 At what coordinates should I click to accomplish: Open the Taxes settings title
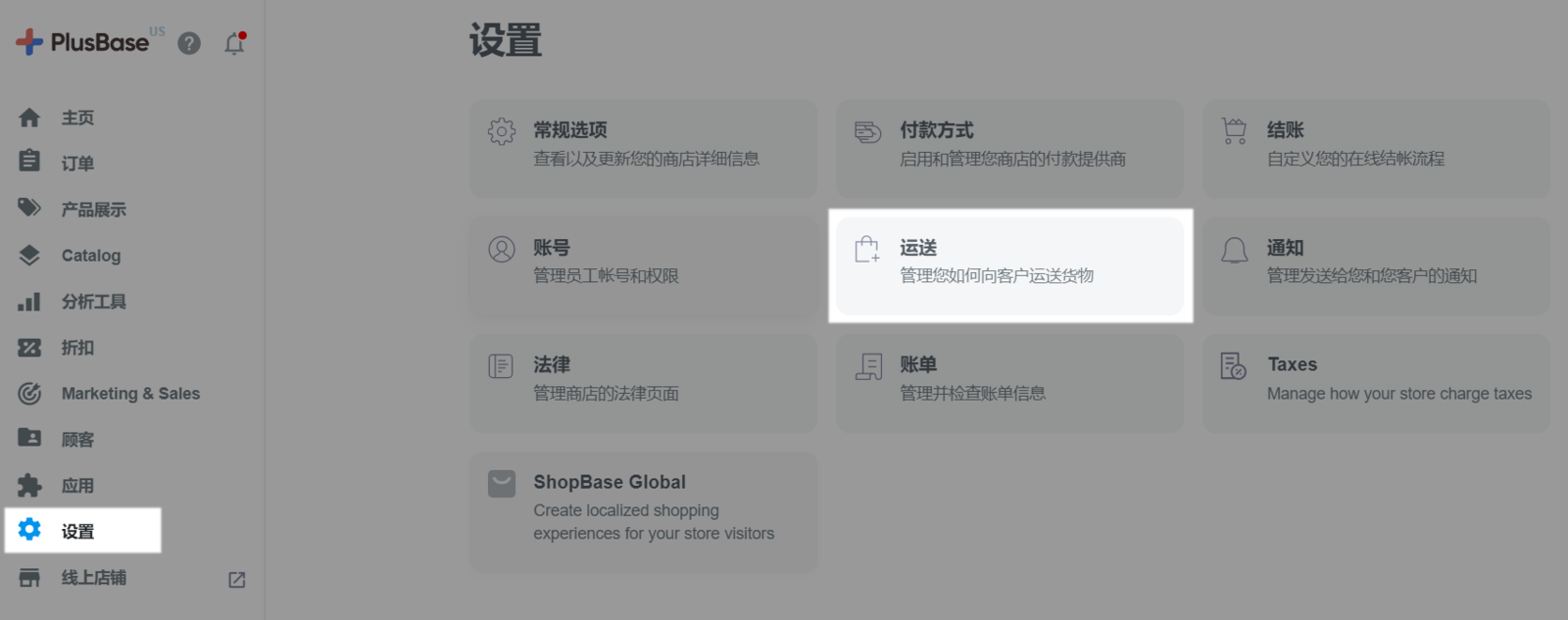(x=1293, y=364)
